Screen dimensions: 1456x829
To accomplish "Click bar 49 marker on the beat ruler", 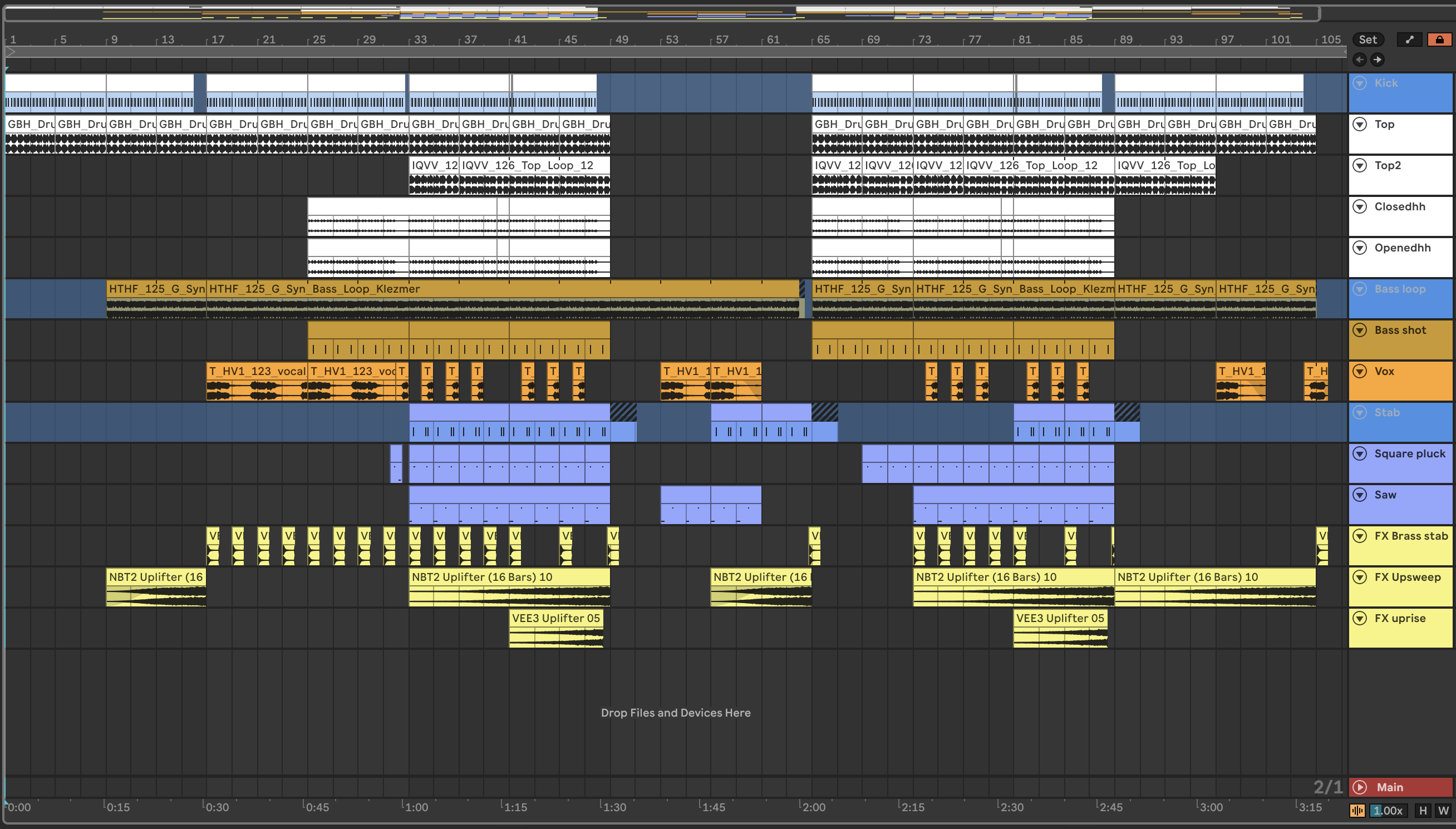I will point(621,40).
